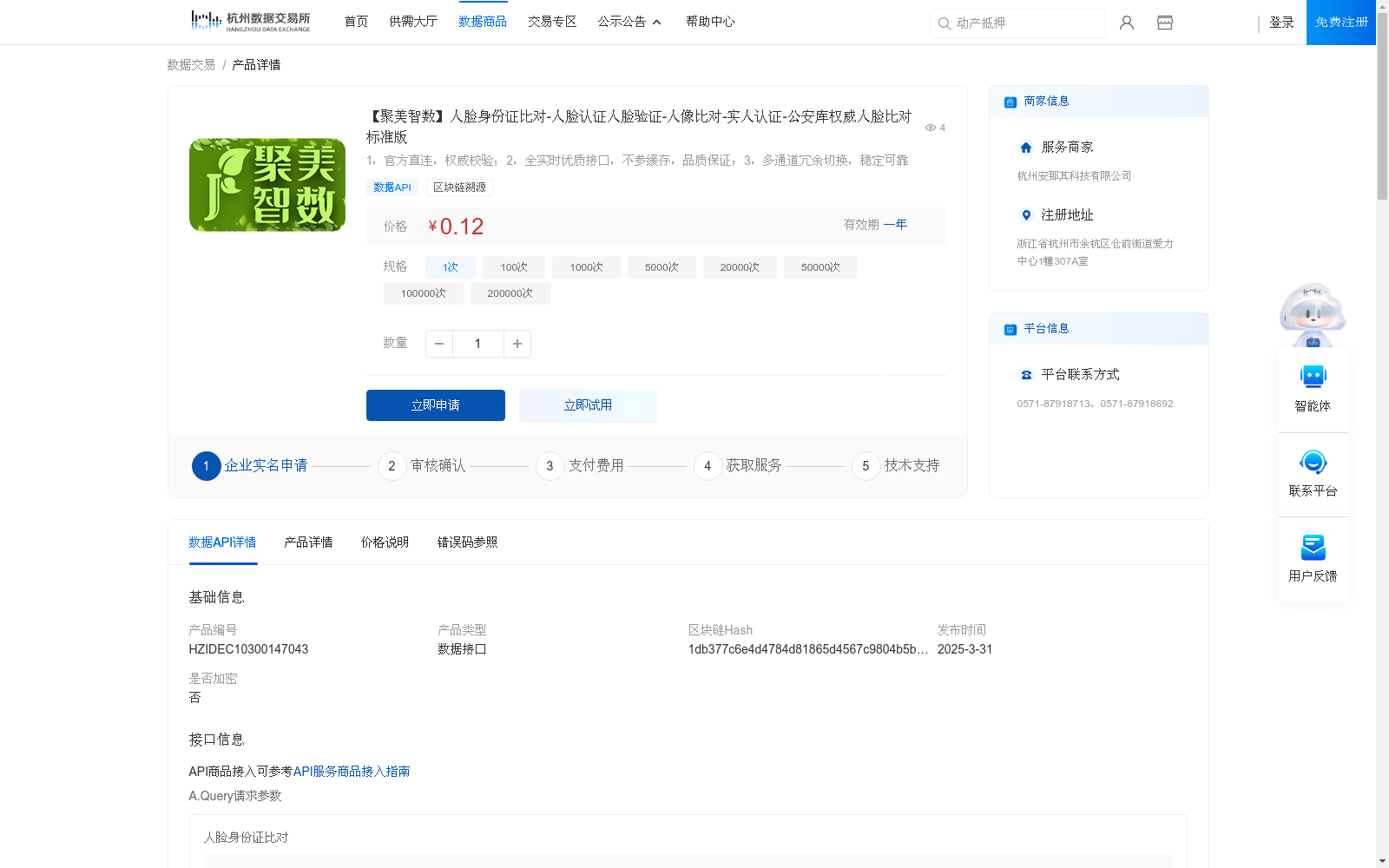
Task: Switch to 错误码参照 tab
Action: tap(467, 542)
